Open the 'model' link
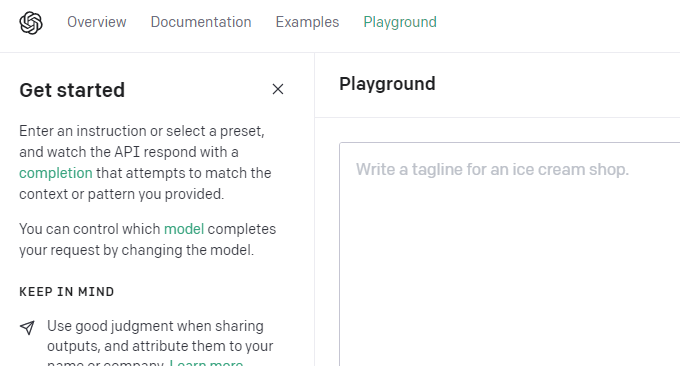680x366 pixels. 184,229
